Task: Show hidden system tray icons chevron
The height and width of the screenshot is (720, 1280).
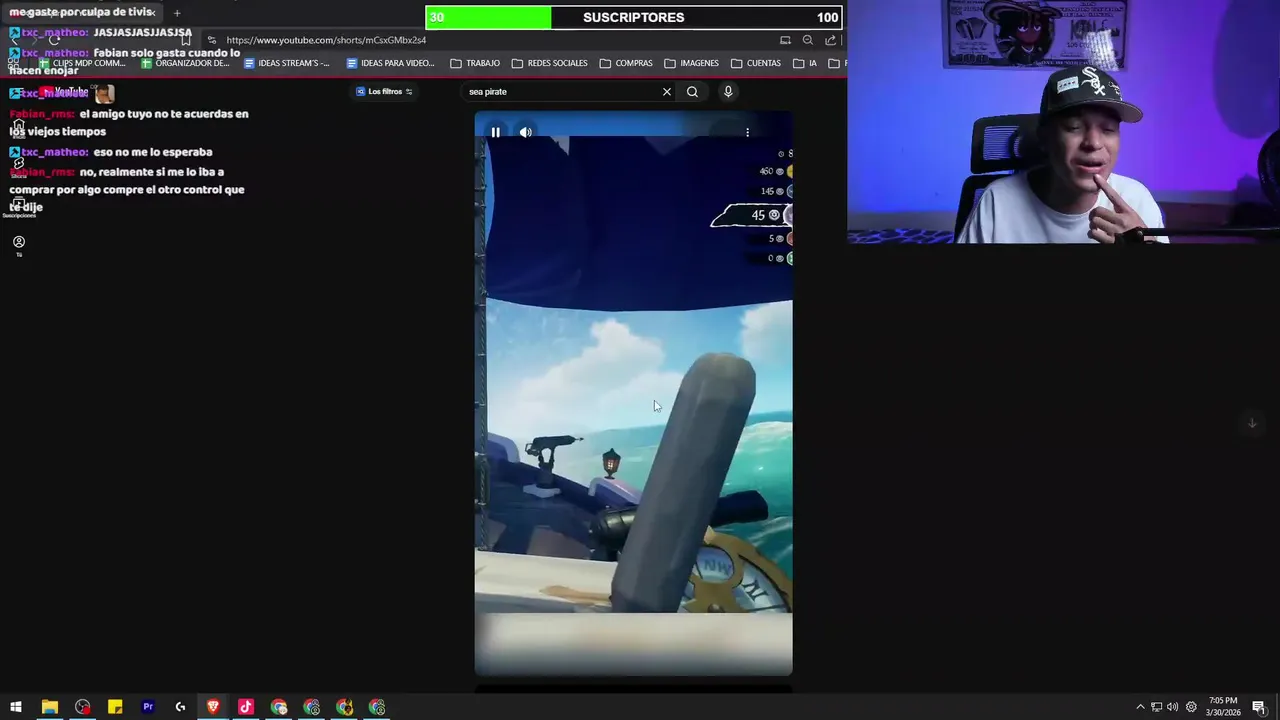Action: [x=1140, y=707]
